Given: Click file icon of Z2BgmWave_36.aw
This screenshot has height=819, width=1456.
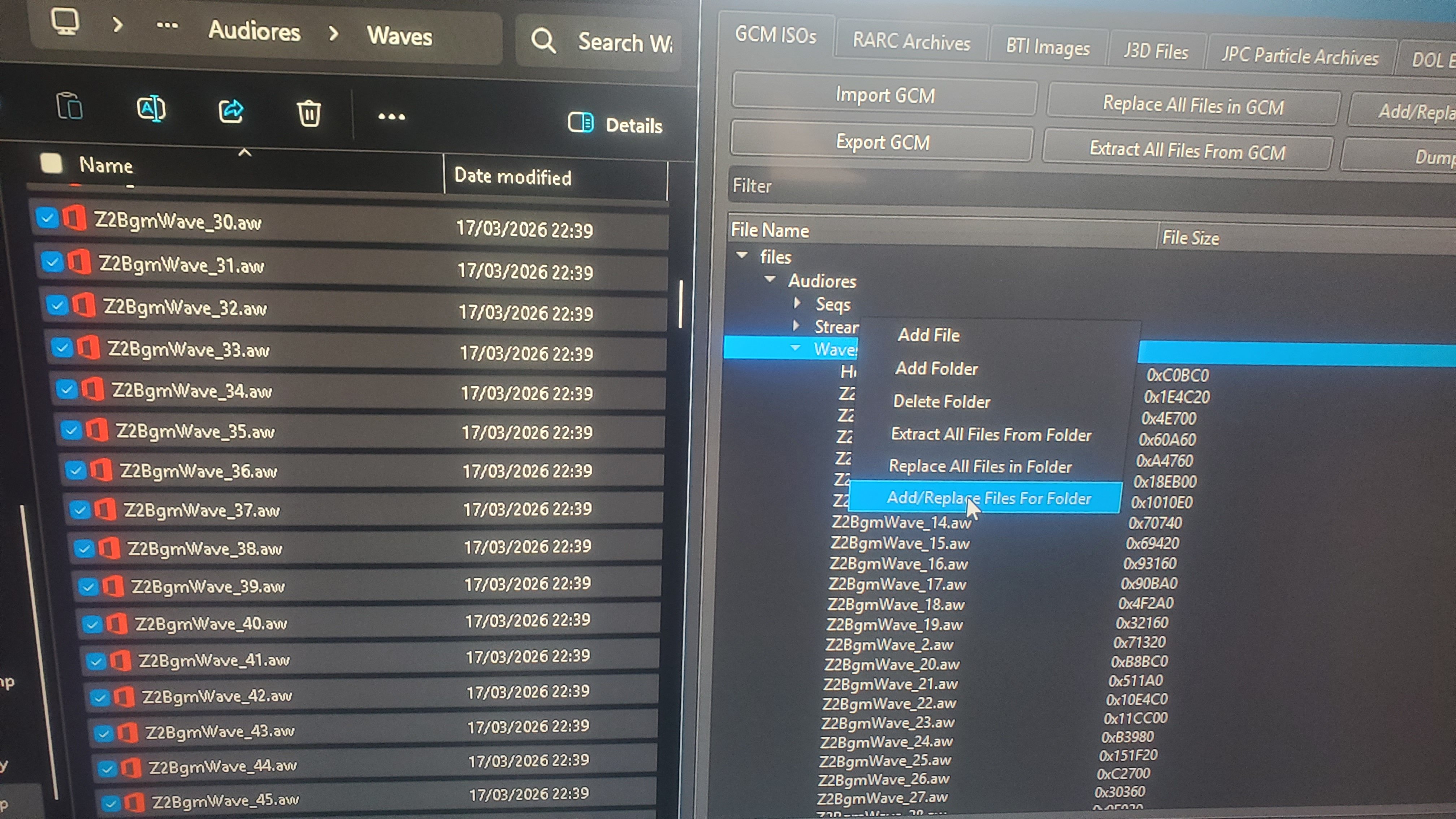Looking at the screenshot, I should coord(101,470).
